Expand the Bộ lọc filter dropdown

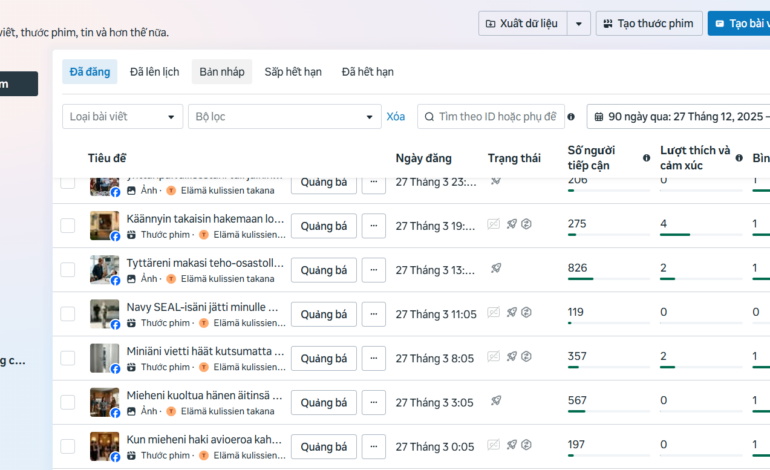283,117
